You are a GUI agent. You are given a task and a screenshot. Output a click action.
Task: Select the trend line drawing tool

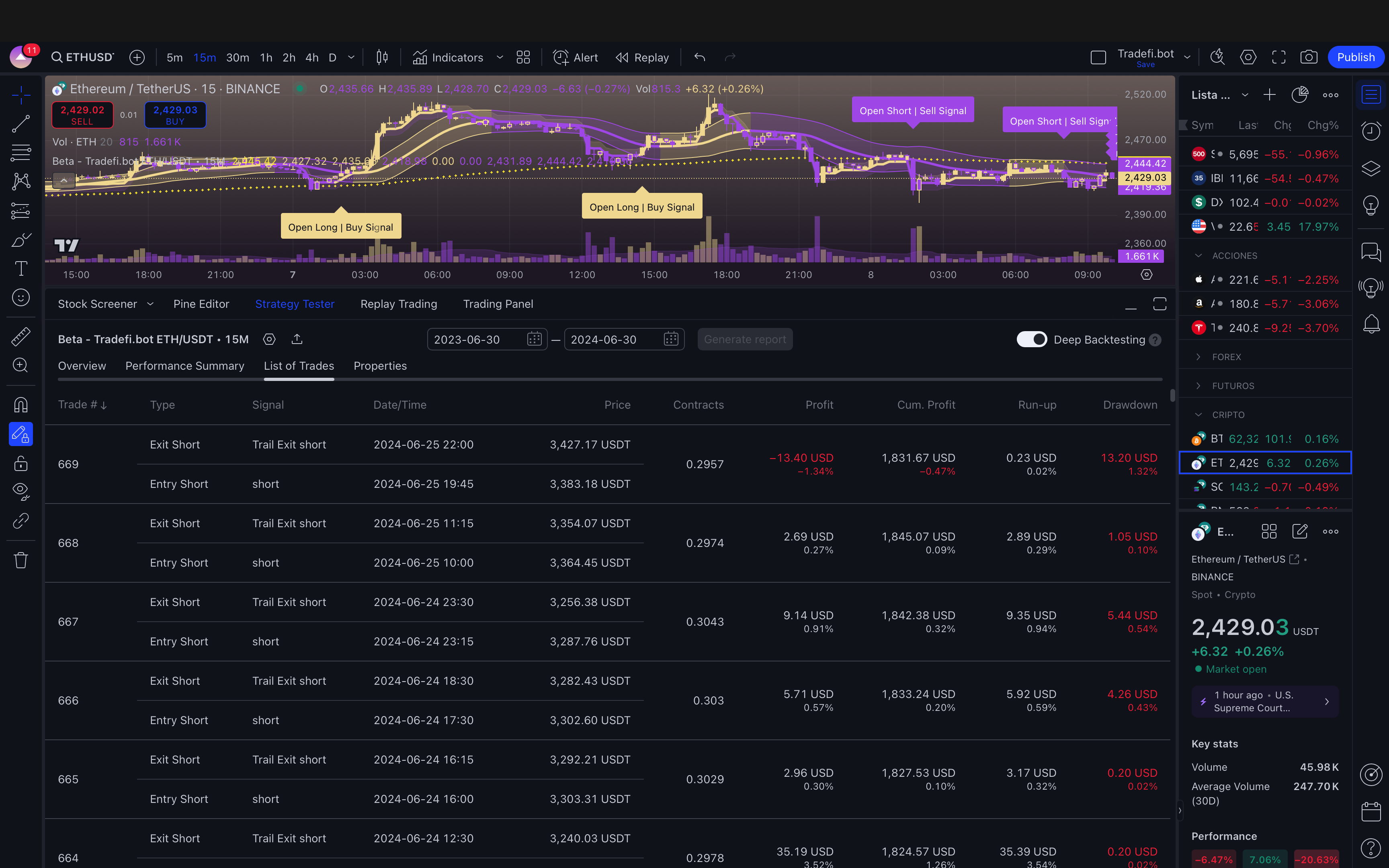(x=20, y=123)
